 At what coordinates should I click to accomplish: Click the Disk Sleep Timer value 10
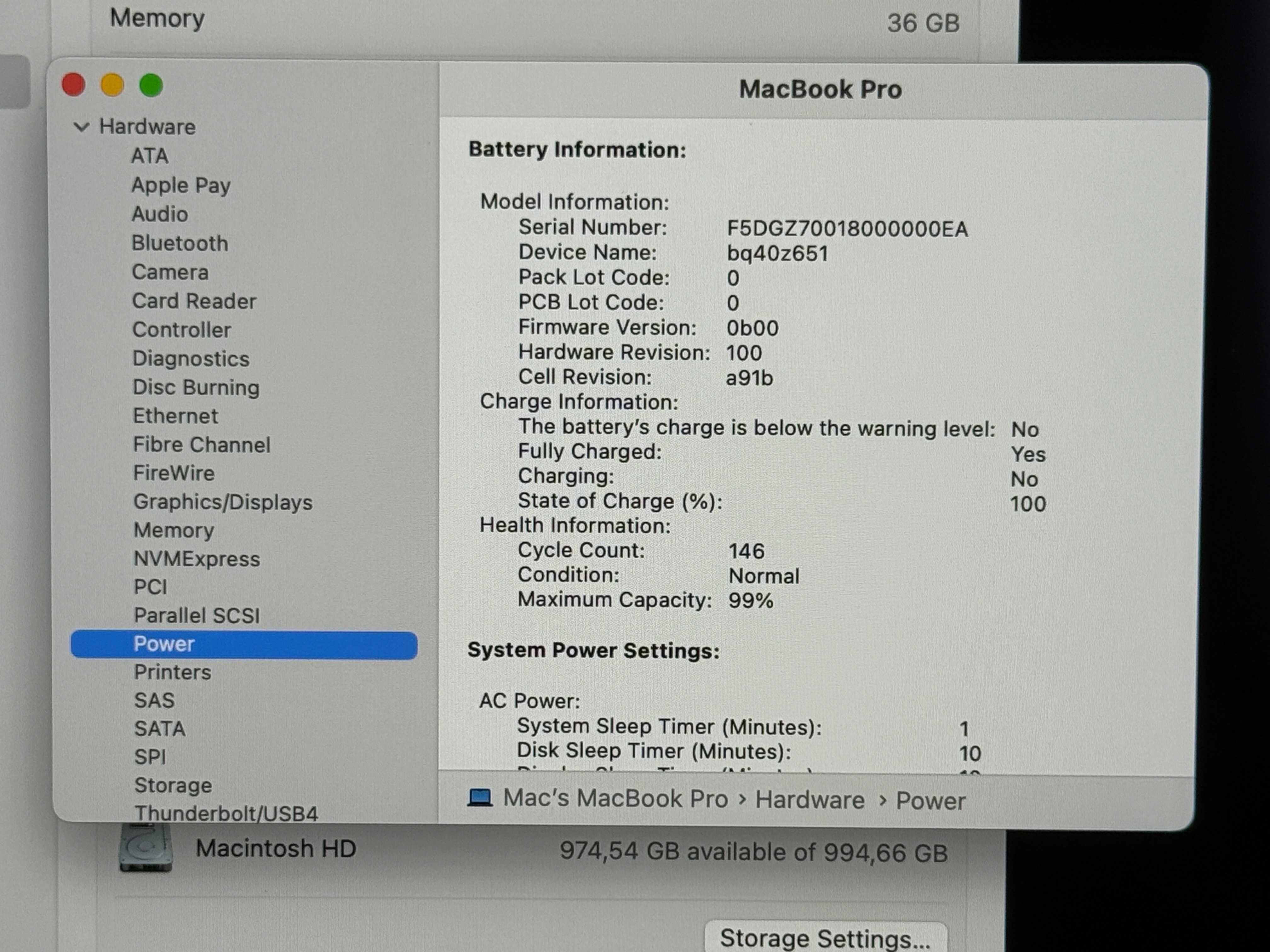coord(970,753)
